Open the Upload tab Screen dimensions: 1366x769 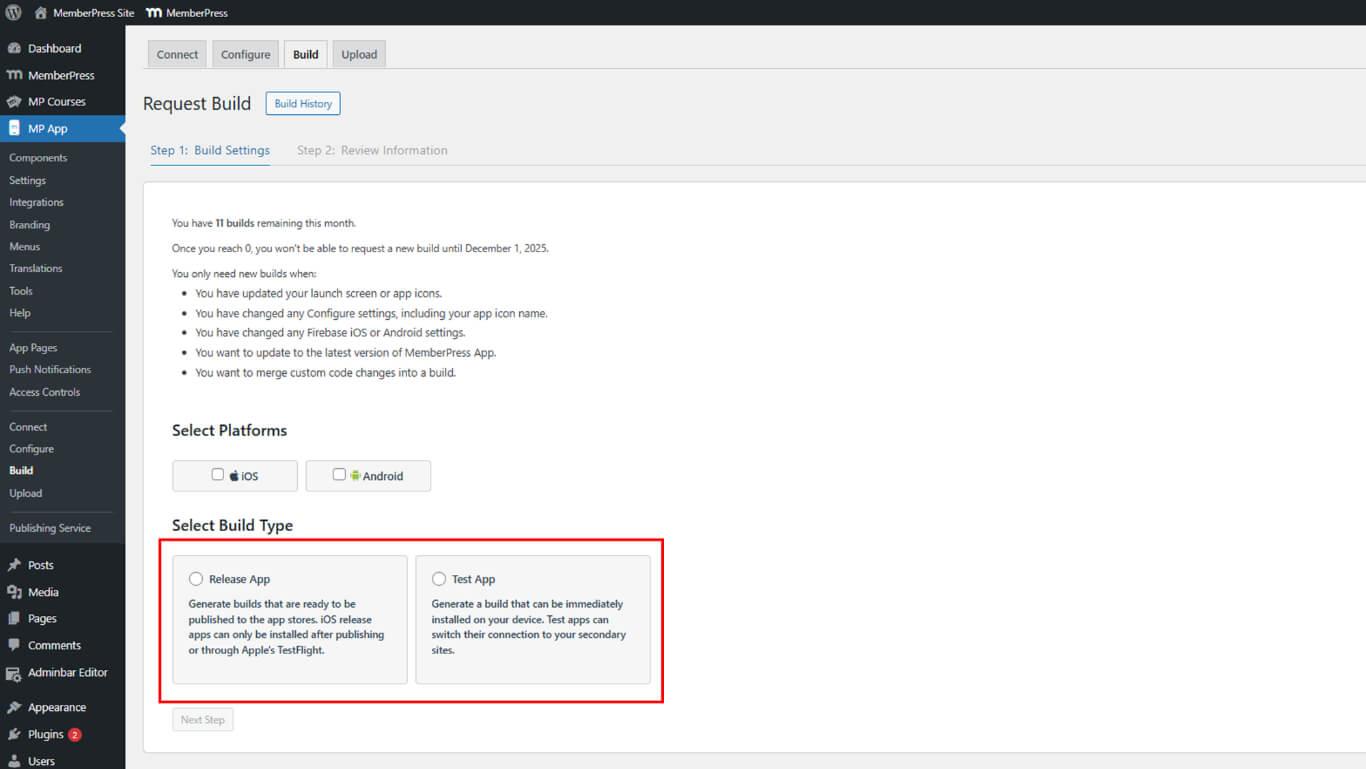click(x=359, y=55)
